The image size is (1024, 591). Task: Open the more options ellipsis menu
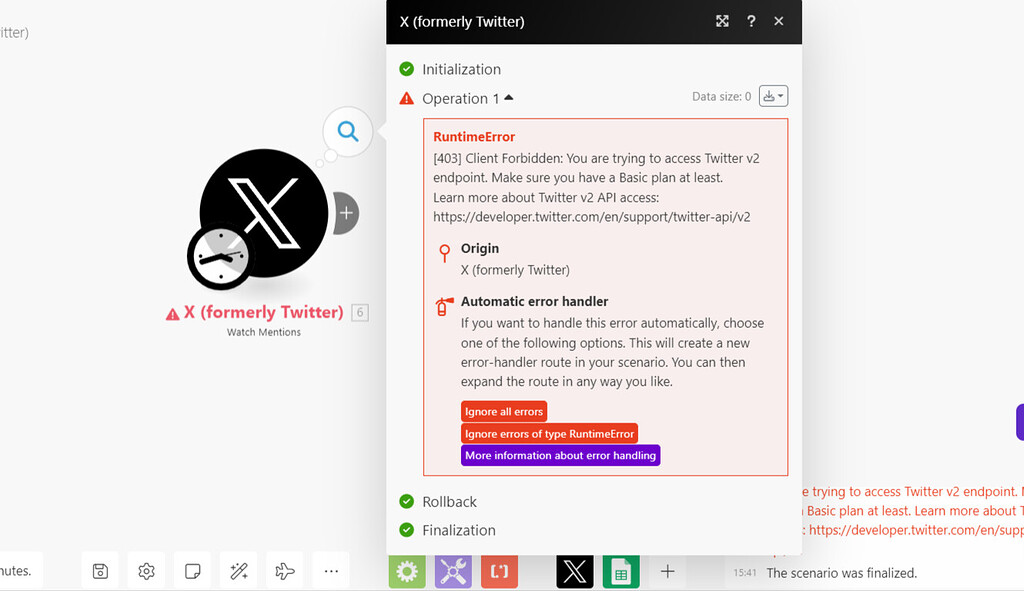331,571
